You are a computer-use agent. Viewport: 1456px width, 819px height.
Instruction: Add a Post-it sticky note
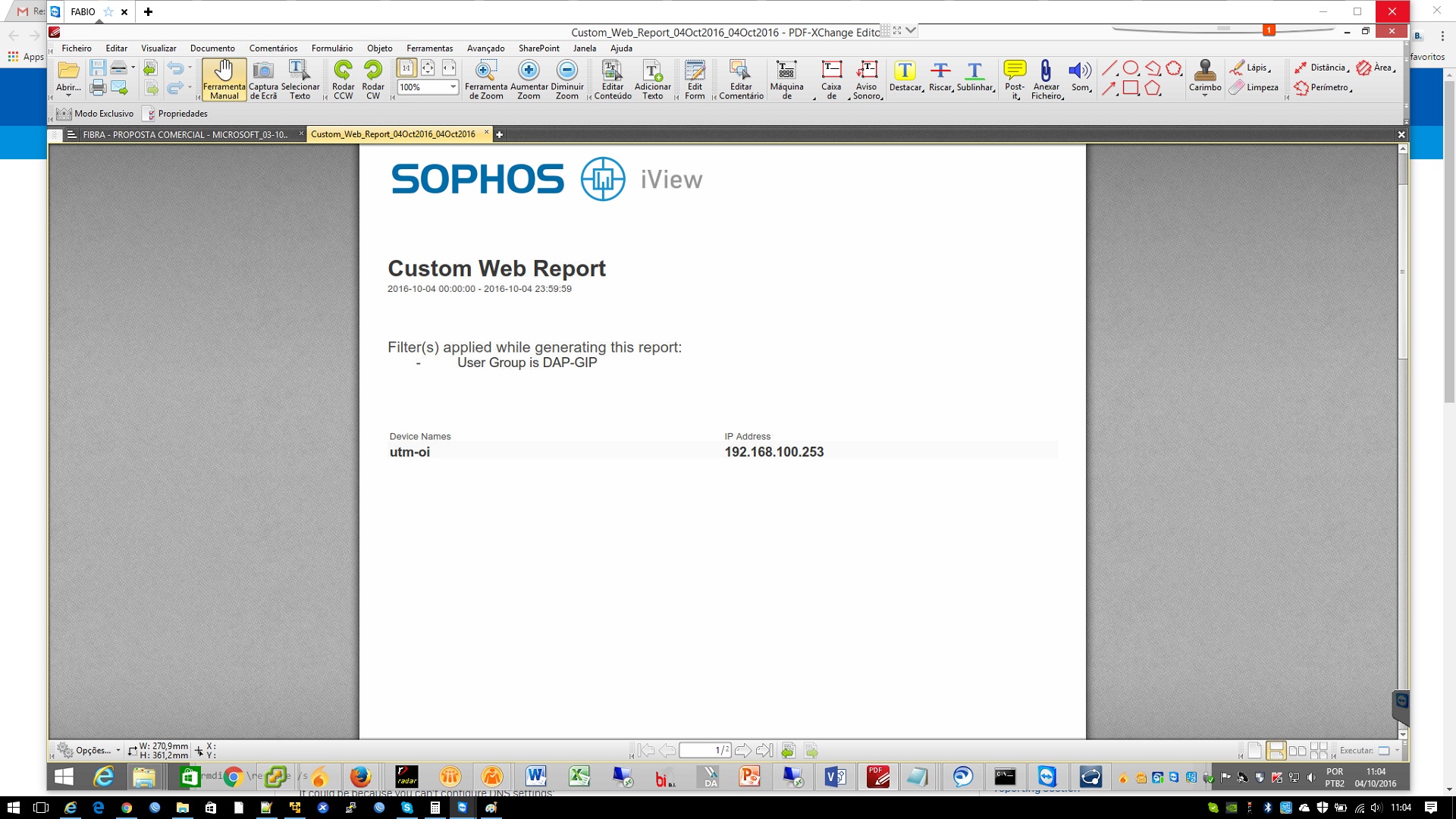click(1015, 80)
